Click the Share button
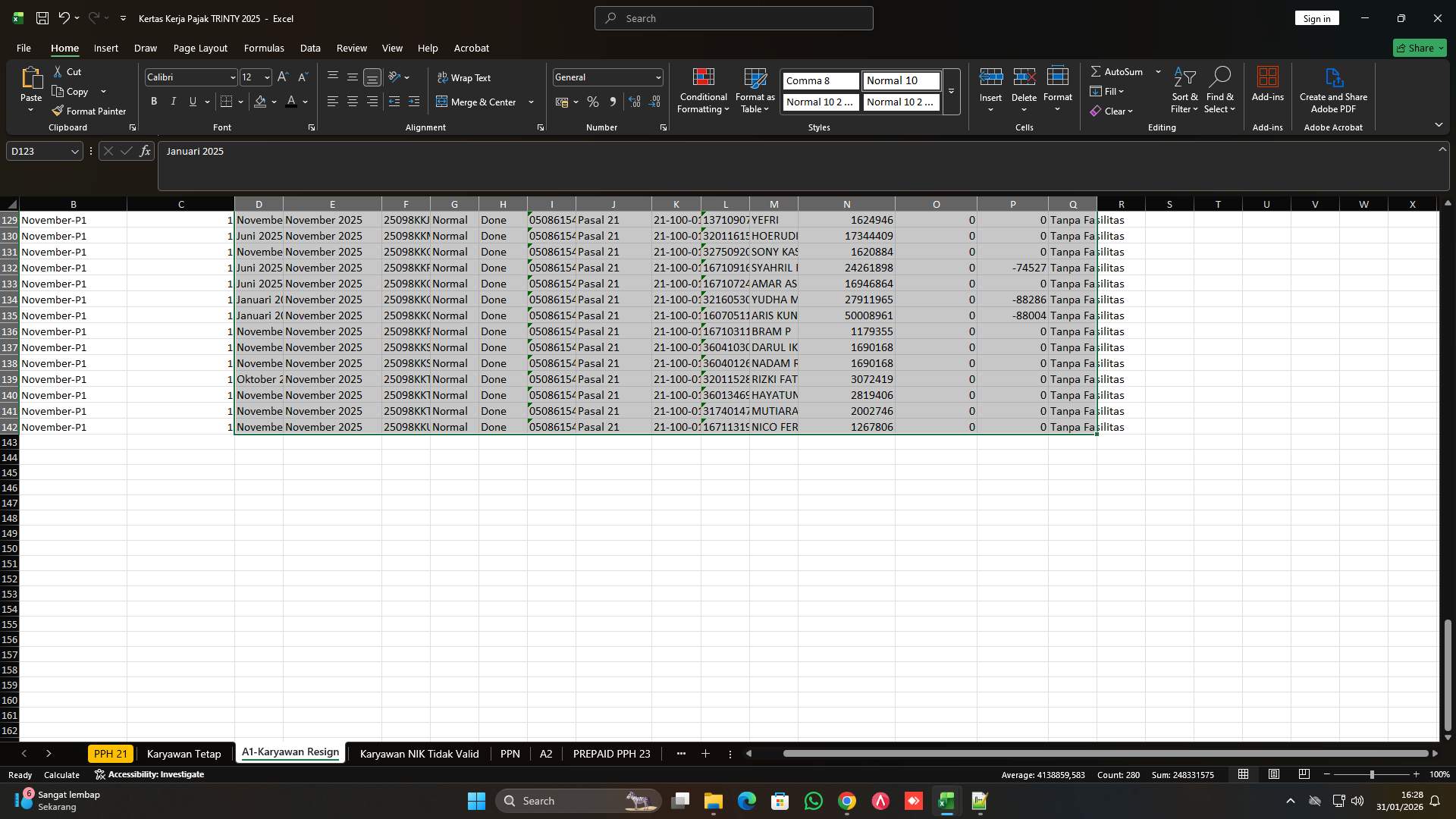 [1419, 48]
